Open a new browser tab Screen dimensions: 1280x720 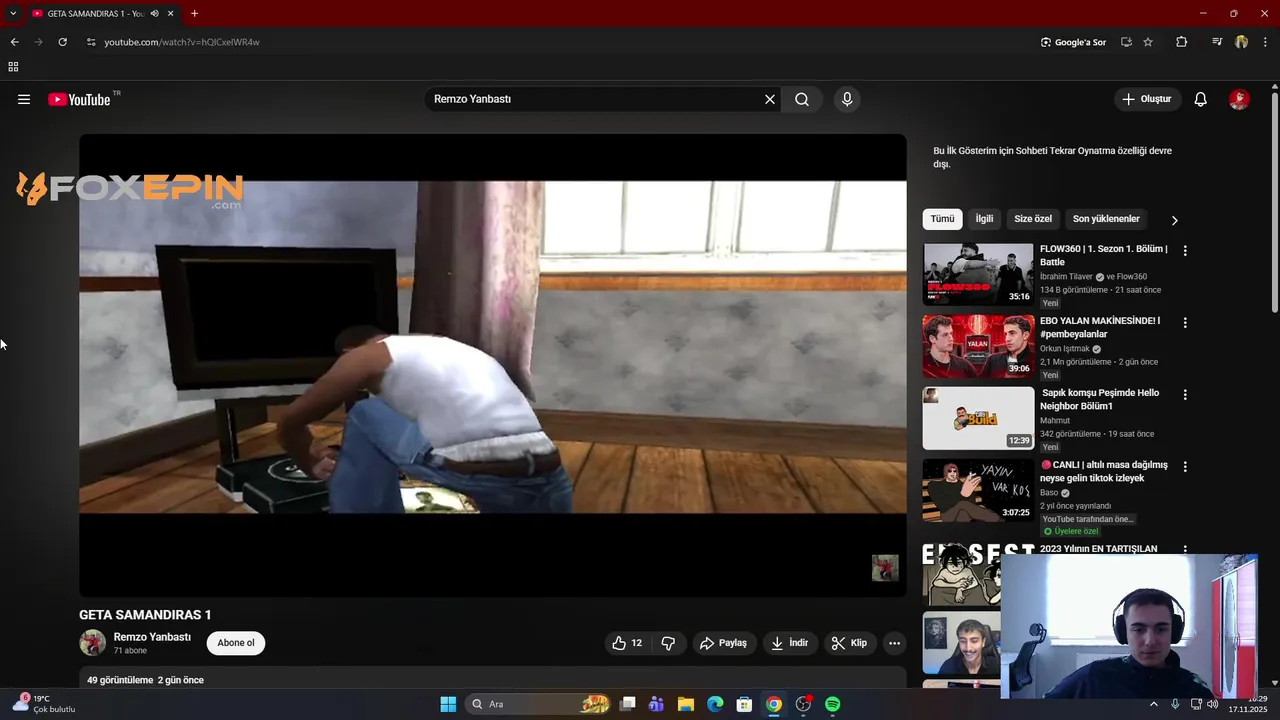(194, 13)
